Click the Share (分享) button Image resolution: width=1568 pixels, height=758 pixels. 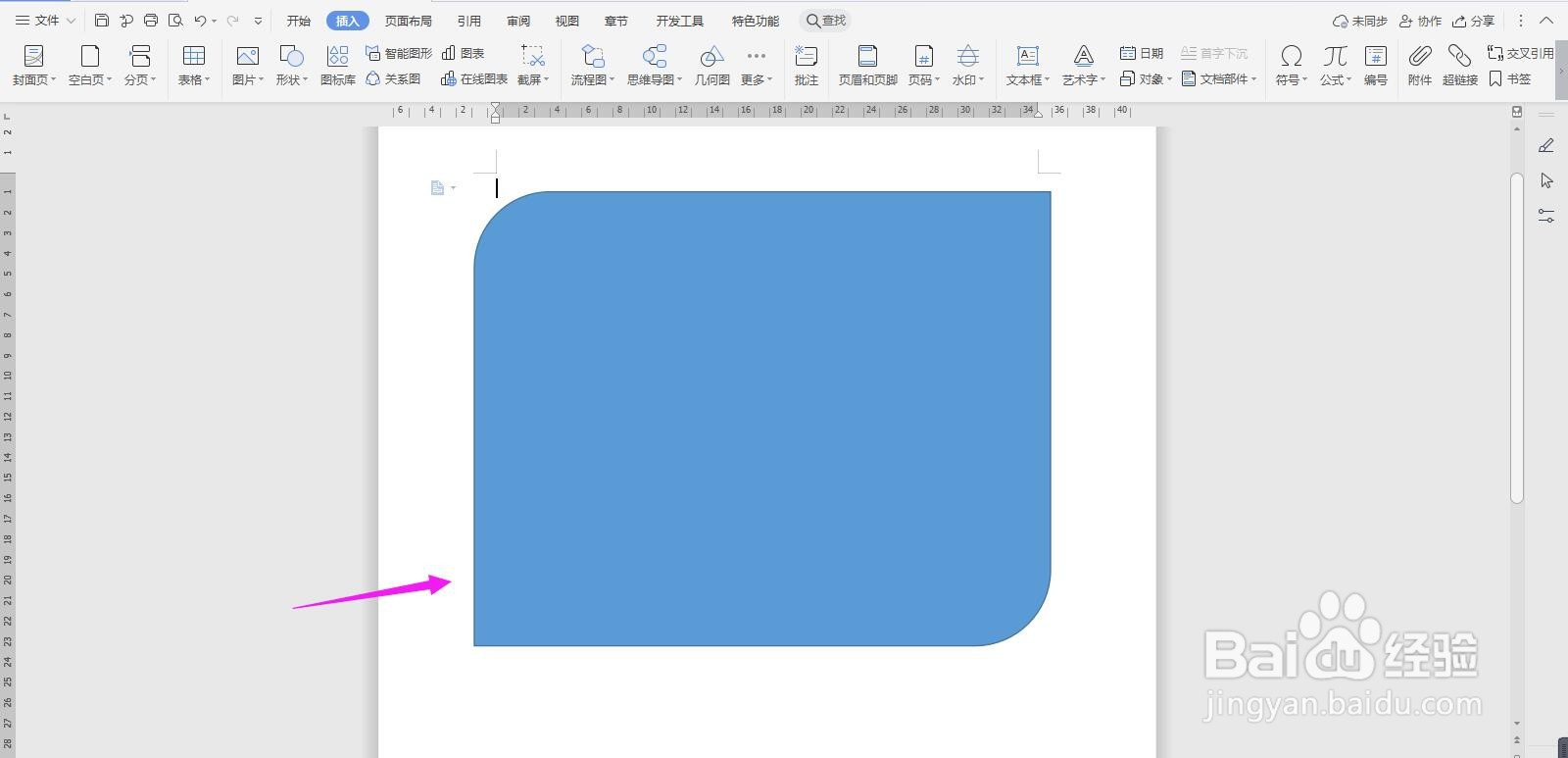(x=1473, y=21)
